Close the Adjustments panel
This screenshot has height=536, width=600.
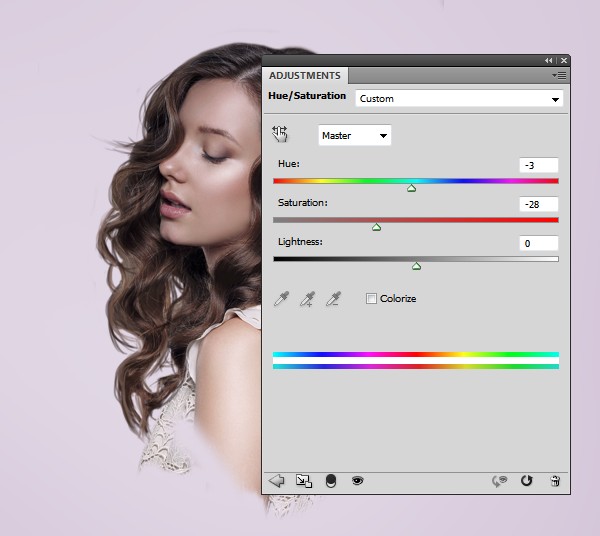(564, 60)
